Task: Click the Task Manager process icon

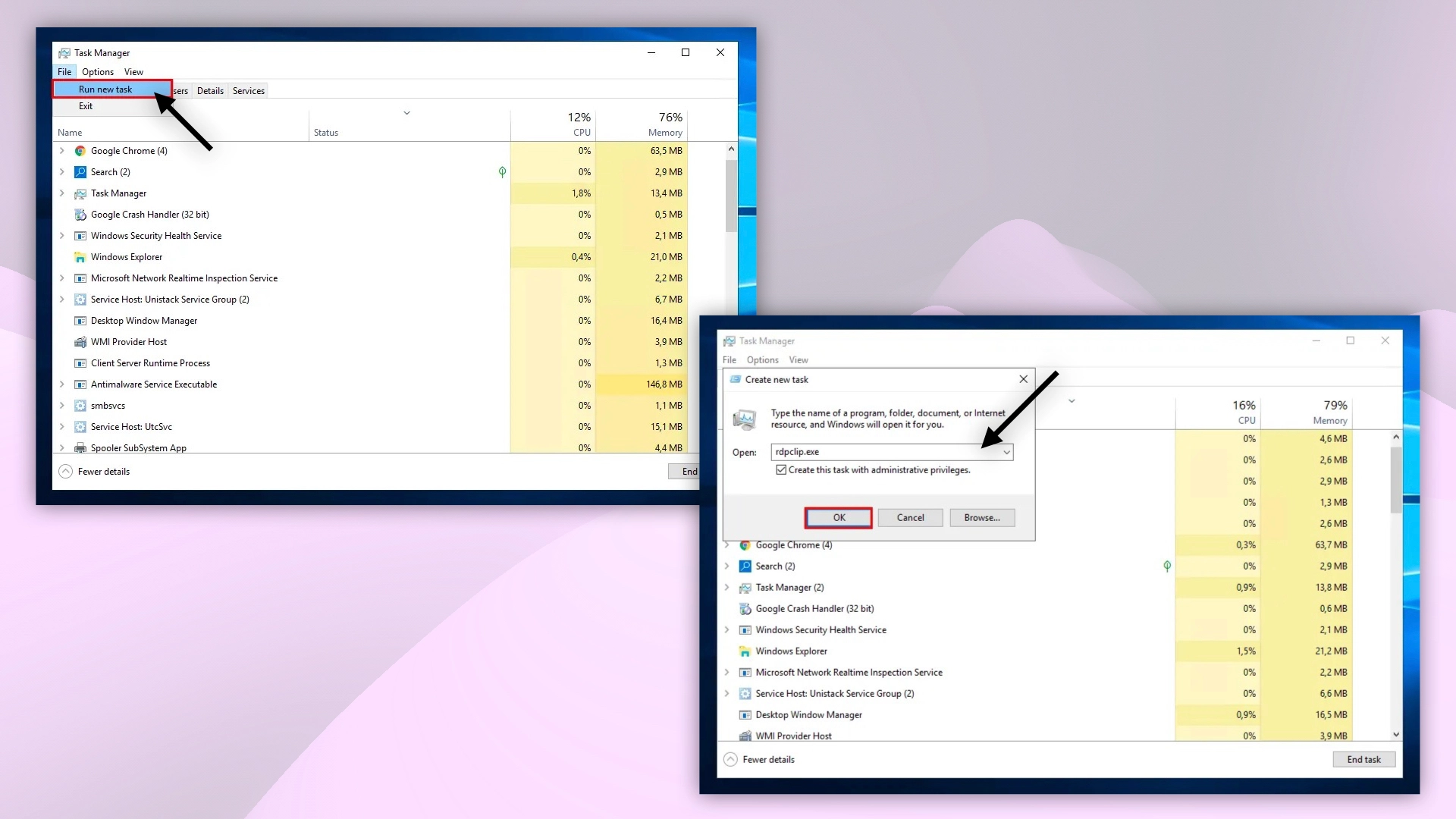Action: click(x=80, y=193)
